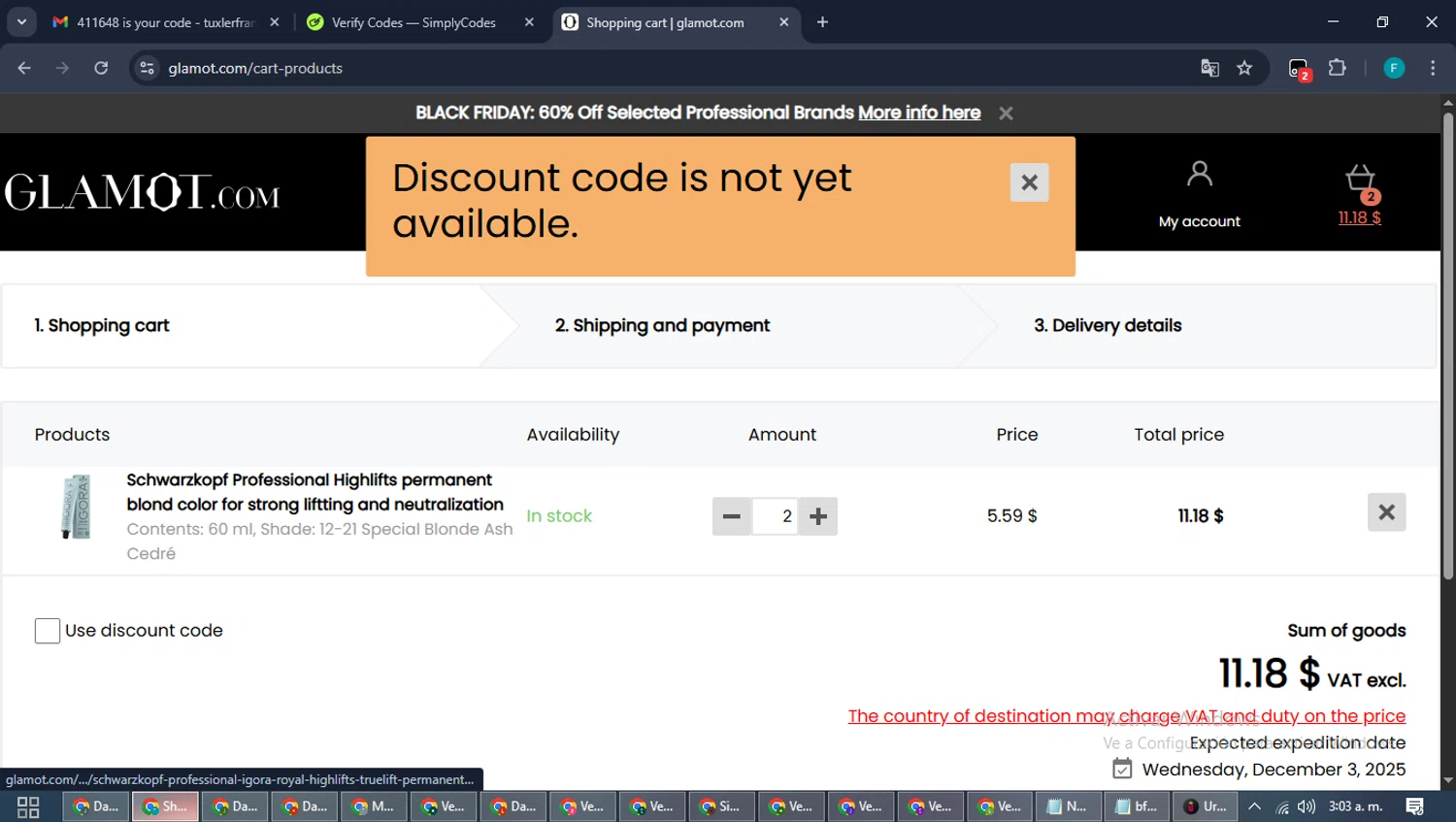Click the 11.18 $ total price in the product row
Image resolution: width=1456 pixels, height=822 pixels.
pos(1201,516)
